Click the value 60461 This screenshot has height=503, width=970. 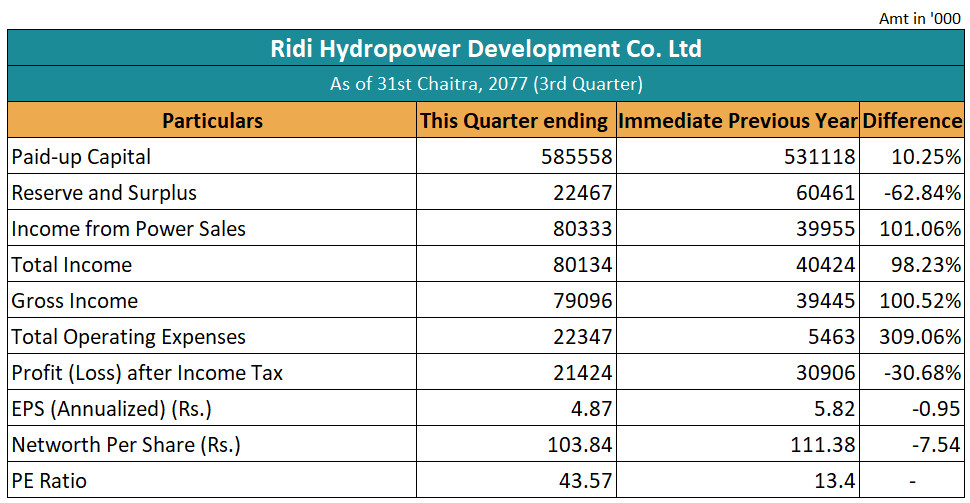tap(825, 192)
